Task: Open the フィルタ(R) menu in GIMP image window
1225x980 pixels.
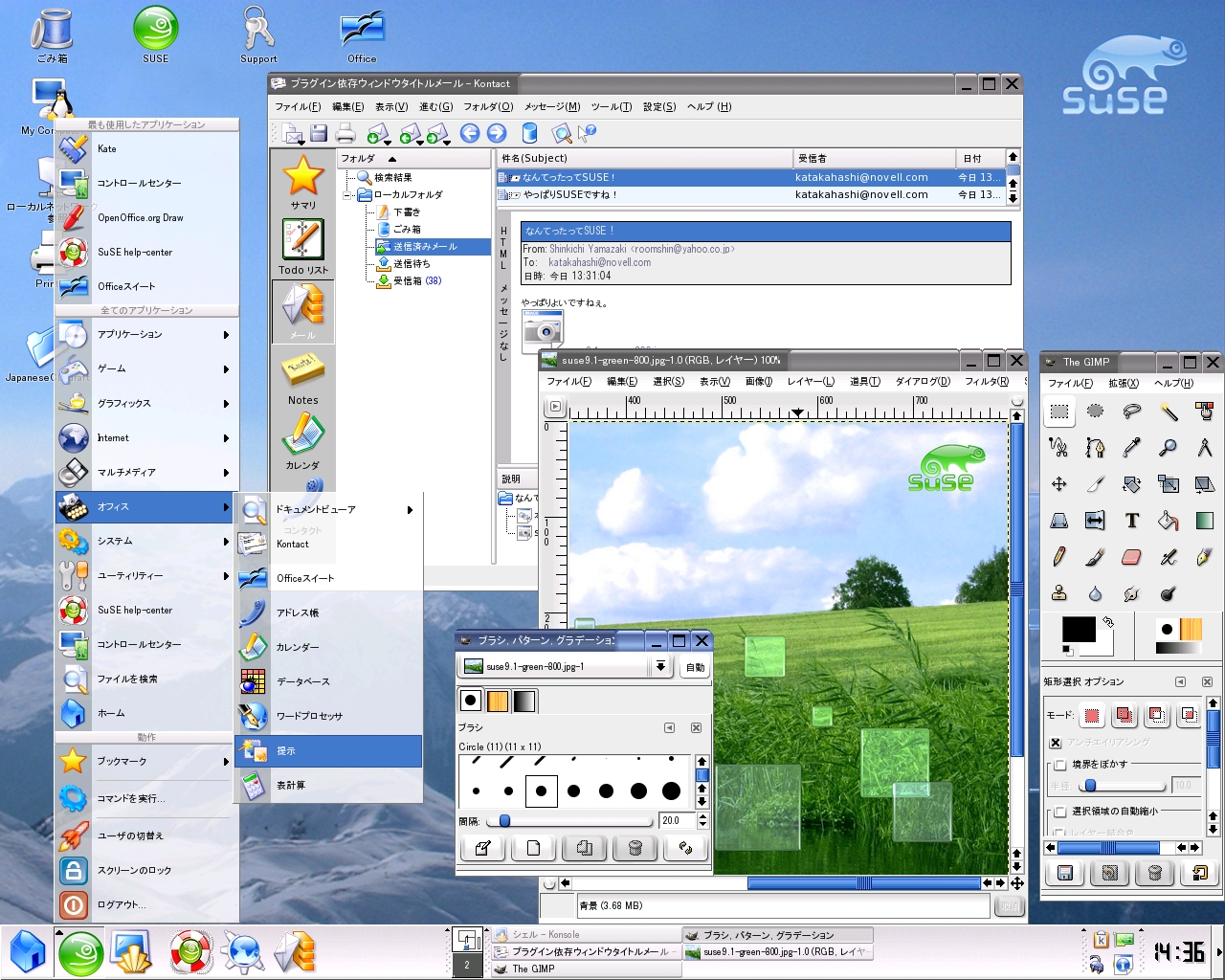Action: tap(987, 382)
